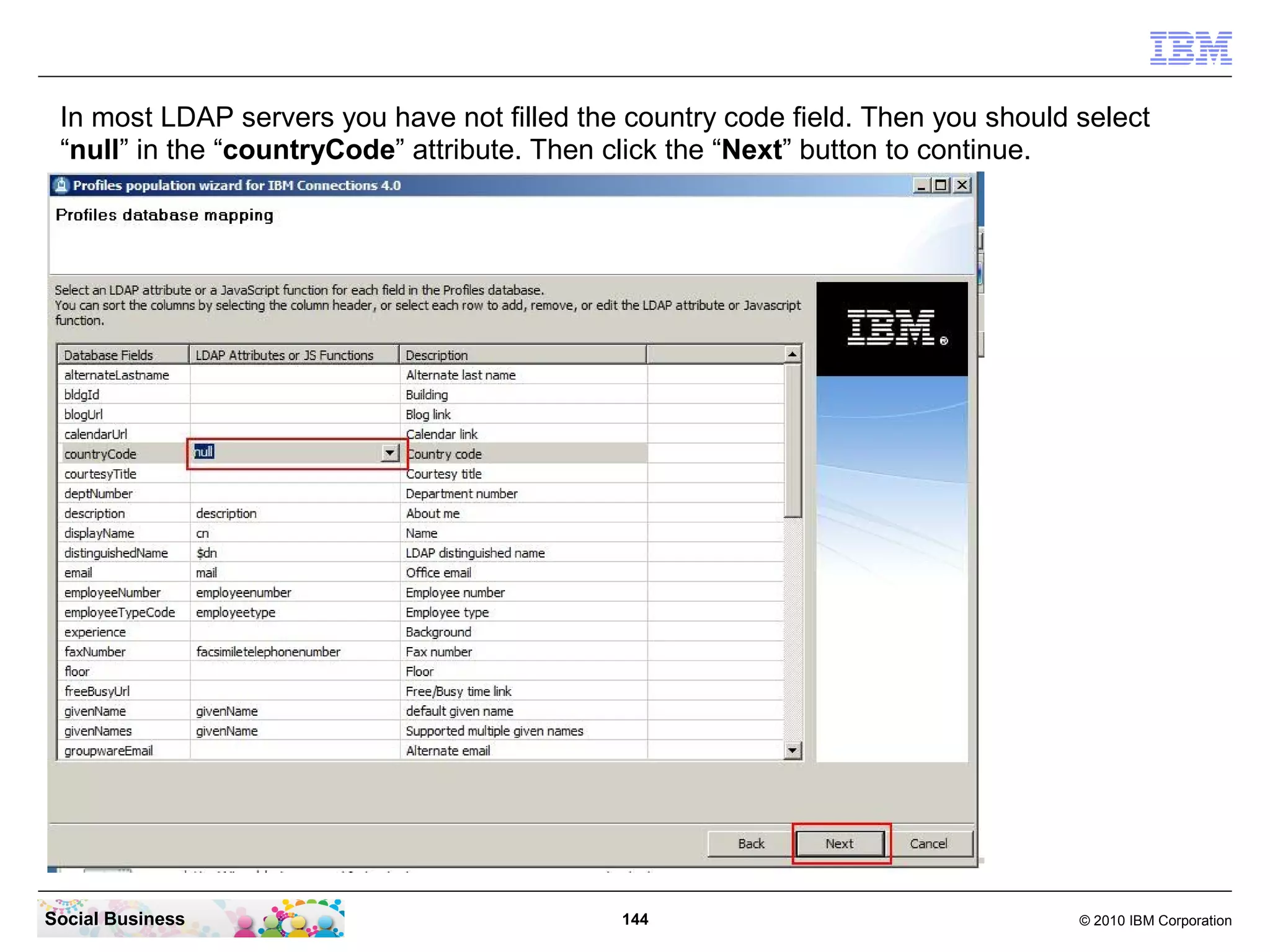Cancel the profiles population wizard
This screenshot has width=1270, height=952.
[x=928, y=844]
